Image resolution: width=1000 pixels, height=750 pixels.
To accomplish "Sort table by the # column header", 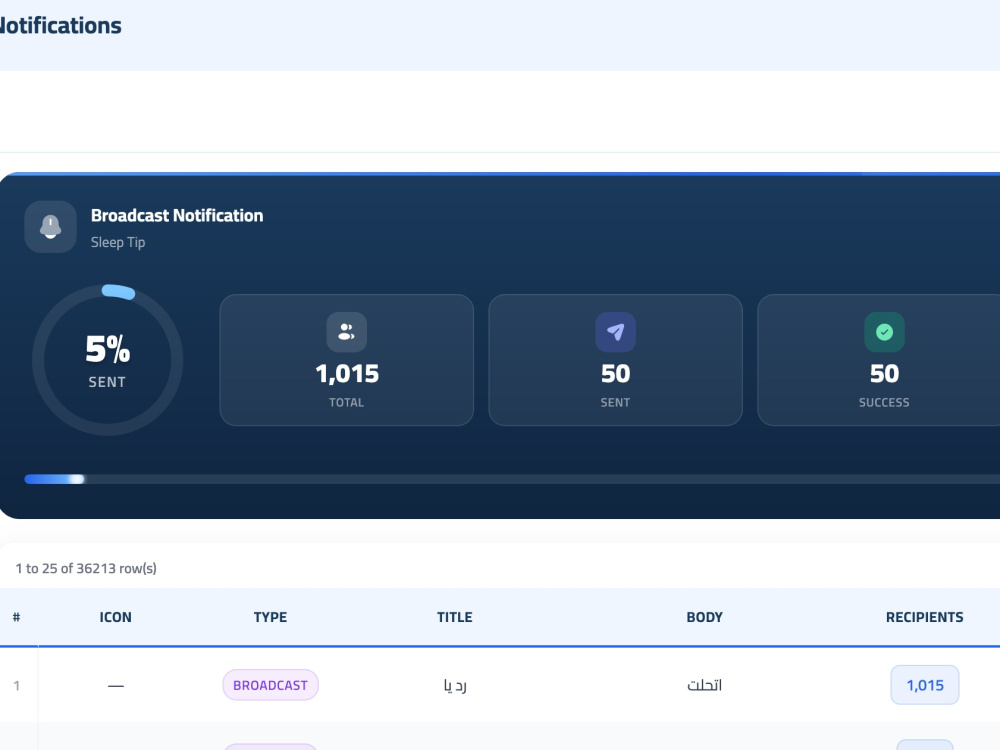I will 17,617.
